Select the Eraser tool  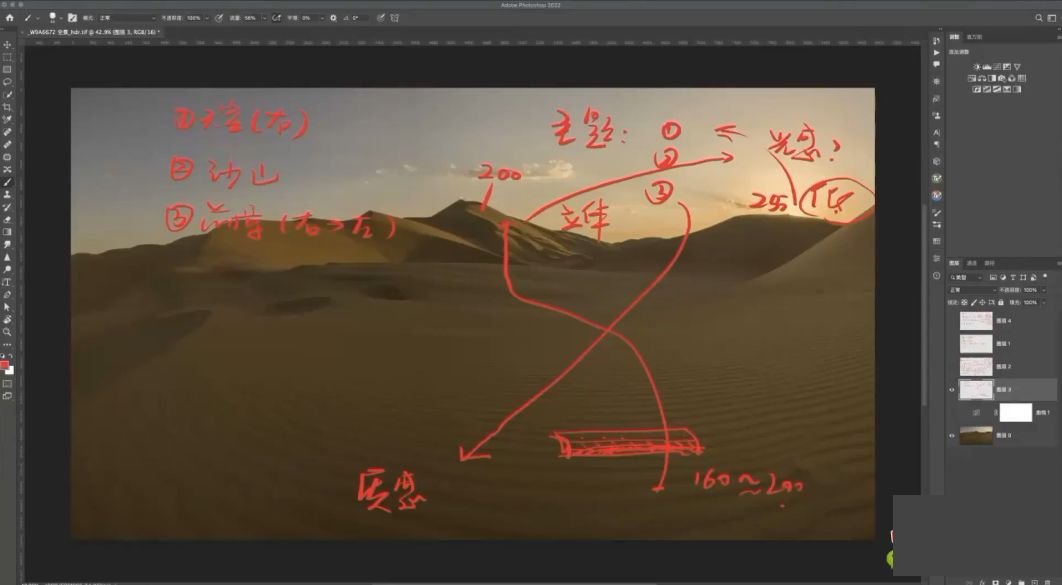7,219
